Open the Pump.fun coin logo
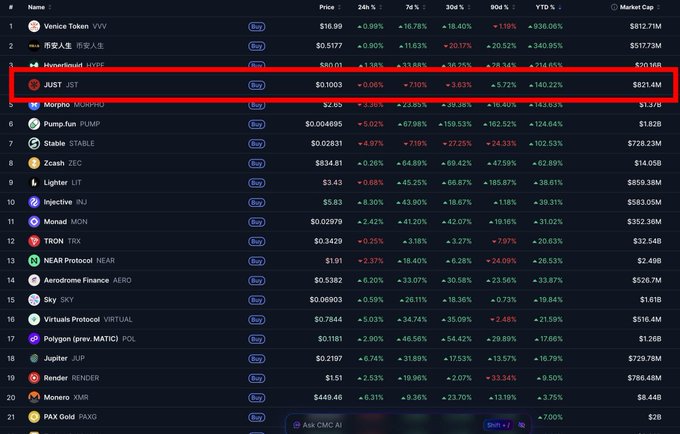The height and width of the screenshot is (434, 680). pos(34,124)
